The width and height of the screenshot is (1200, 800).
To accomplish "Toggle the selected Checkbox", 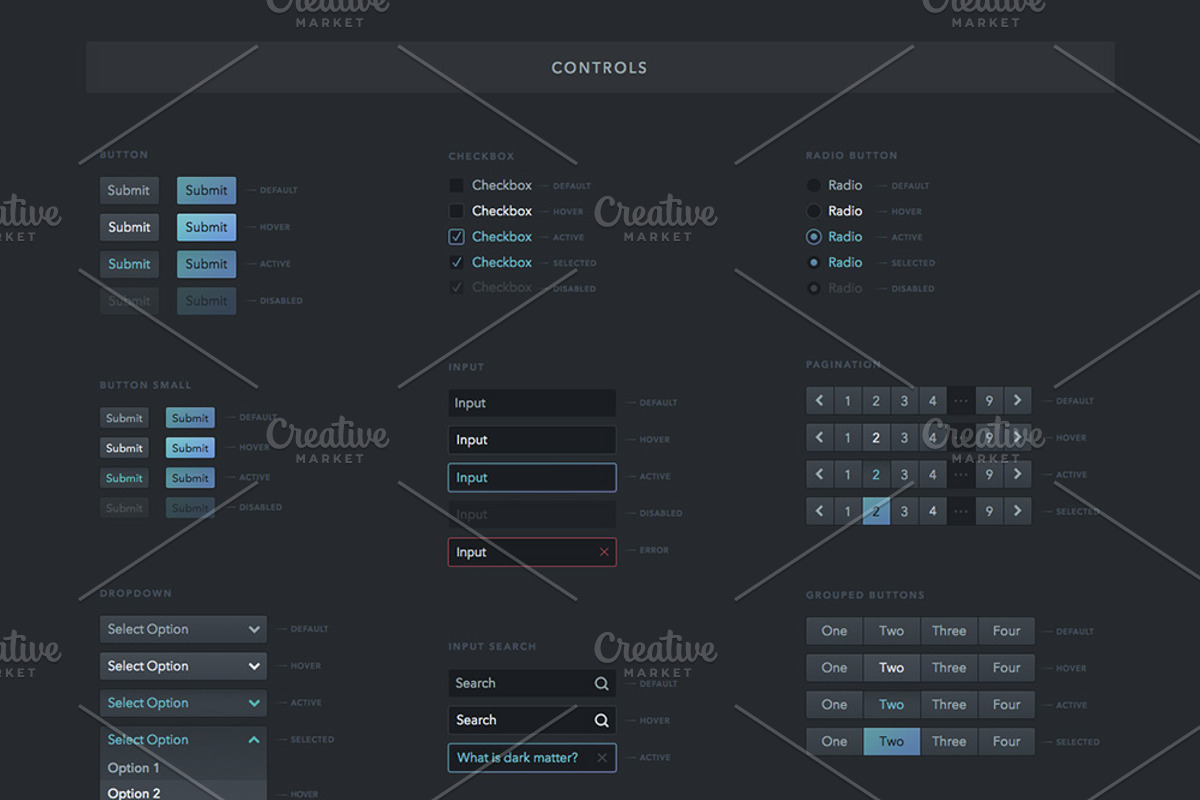I will click(x=457, y=262).
